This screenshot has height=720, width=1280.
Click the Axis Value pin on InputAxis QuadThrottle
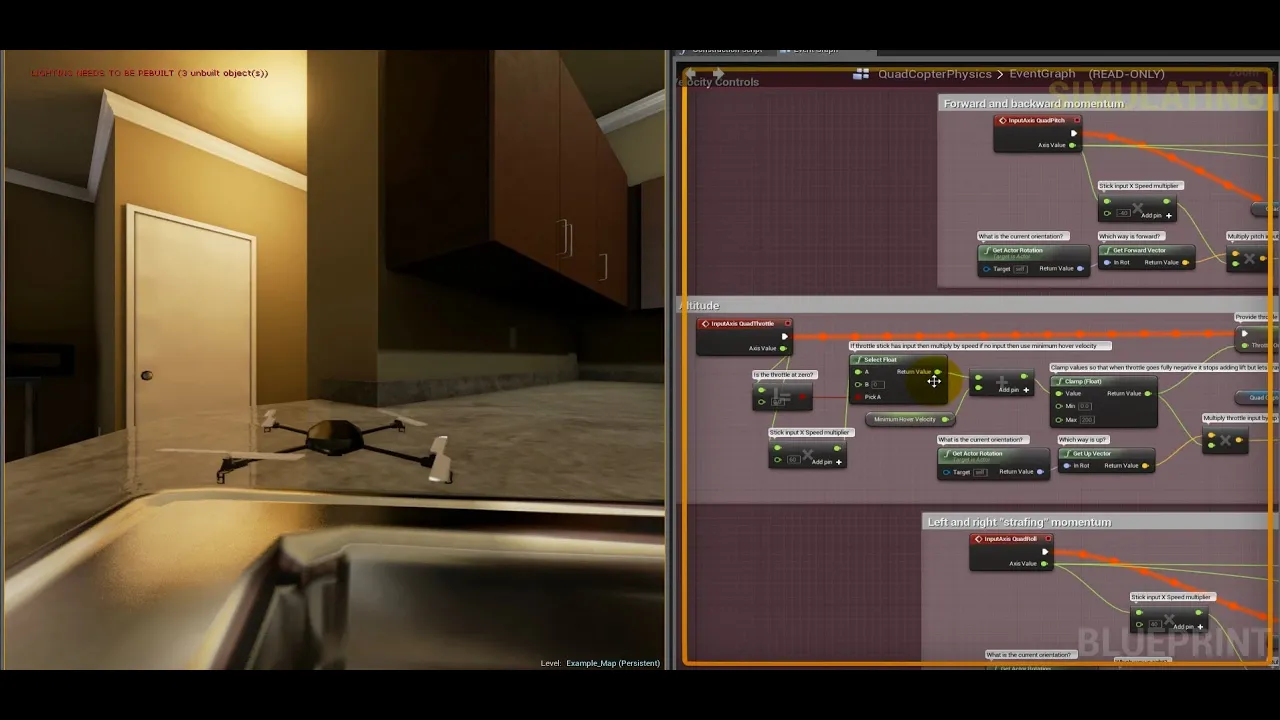coord(783,349)
